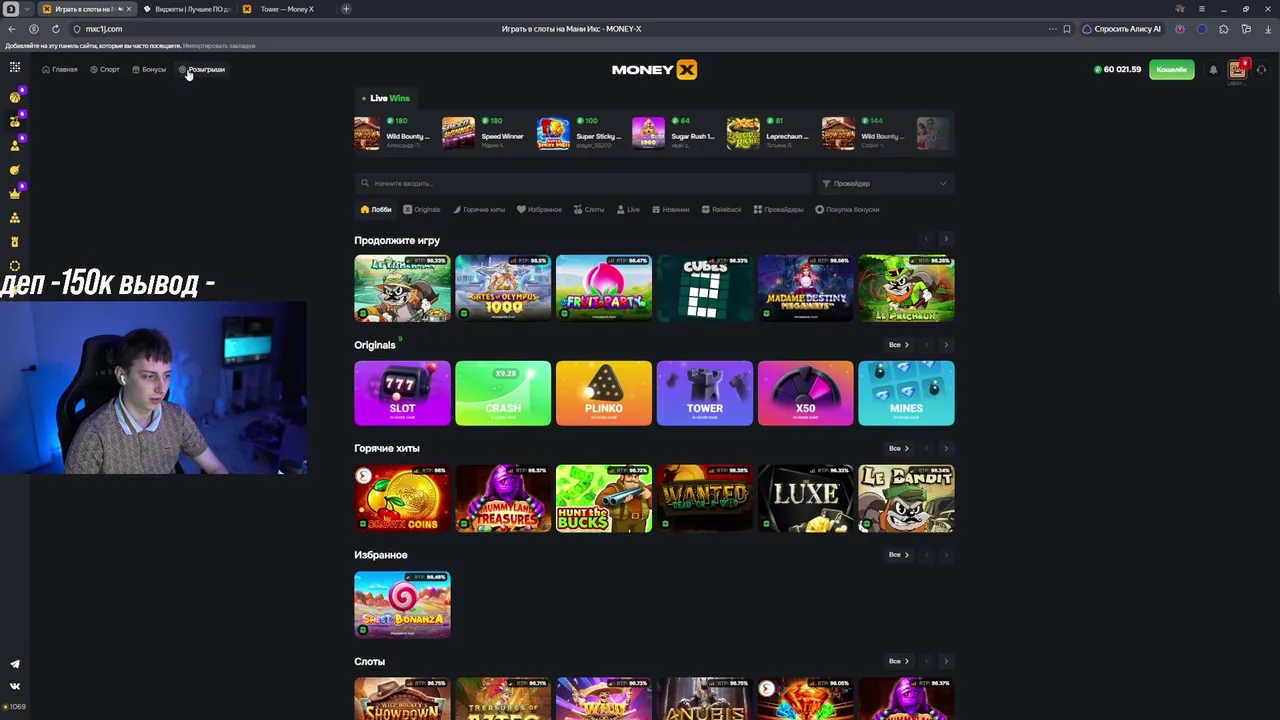
Task: Reload the page in browser
Action: click(55, 29)
